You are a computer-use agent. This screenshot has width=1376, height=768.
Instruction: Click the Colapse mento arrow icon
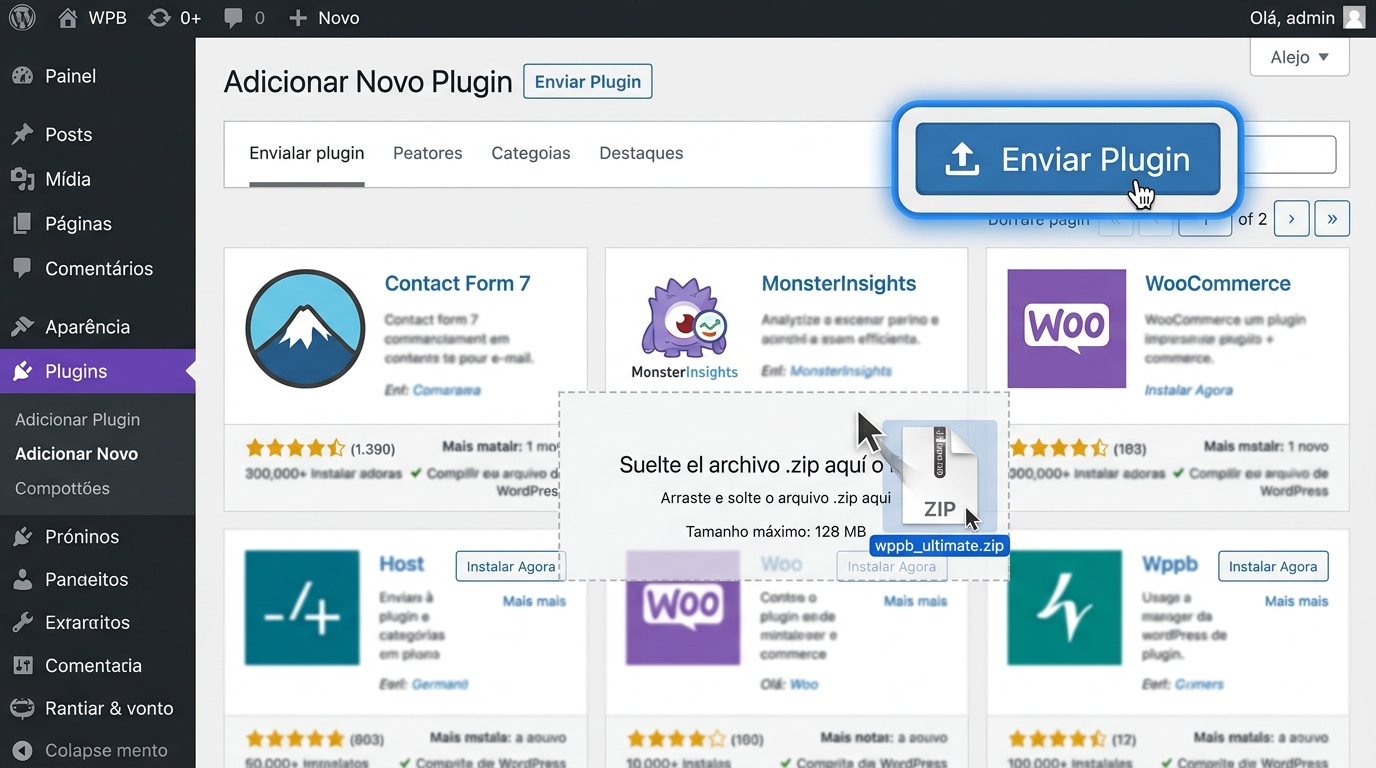[x=22, y=750]
